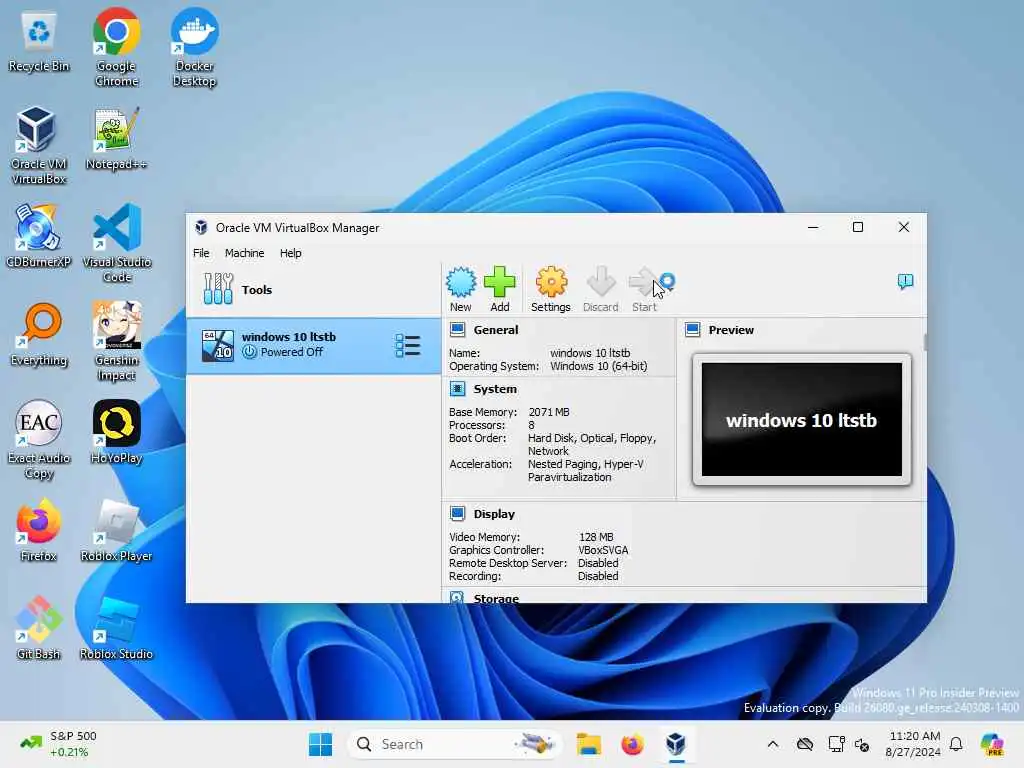Click the Base Memory value 2071 MB
Screen dimensions: 1024x768
pos(549,412)
